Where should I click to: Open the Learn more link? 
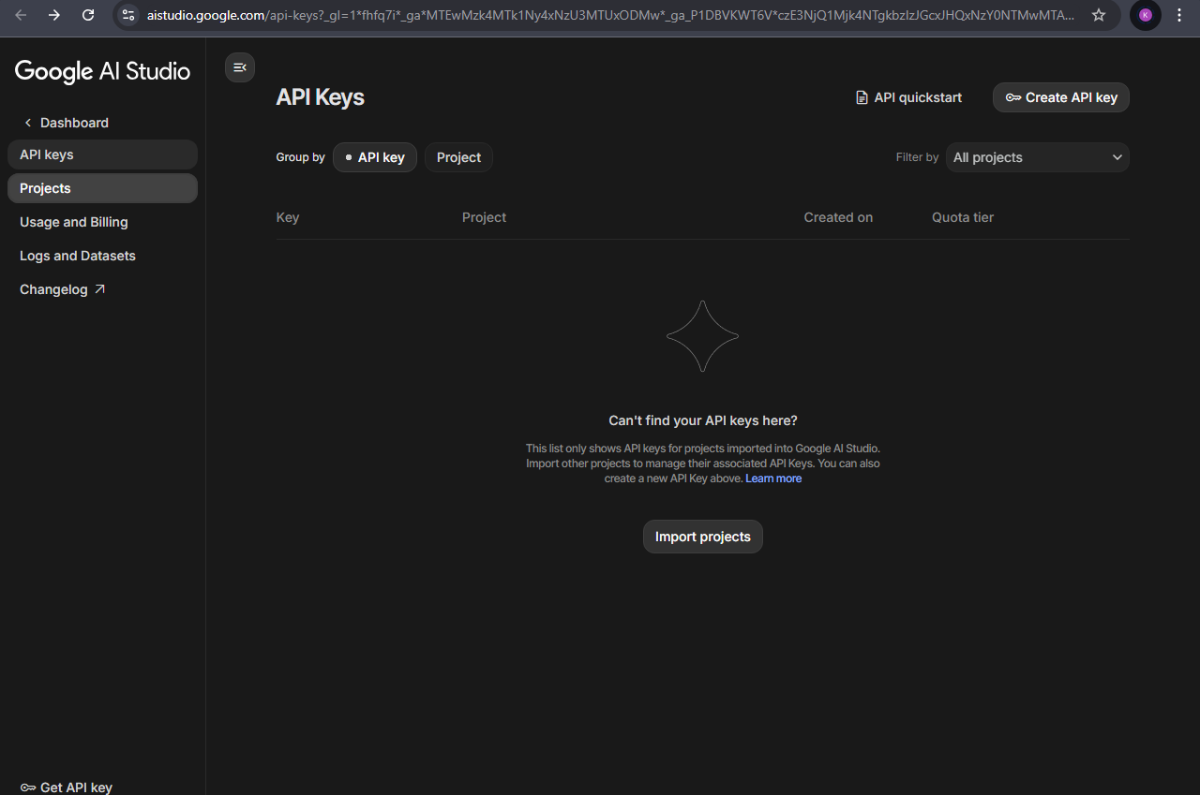pos(773,479)
